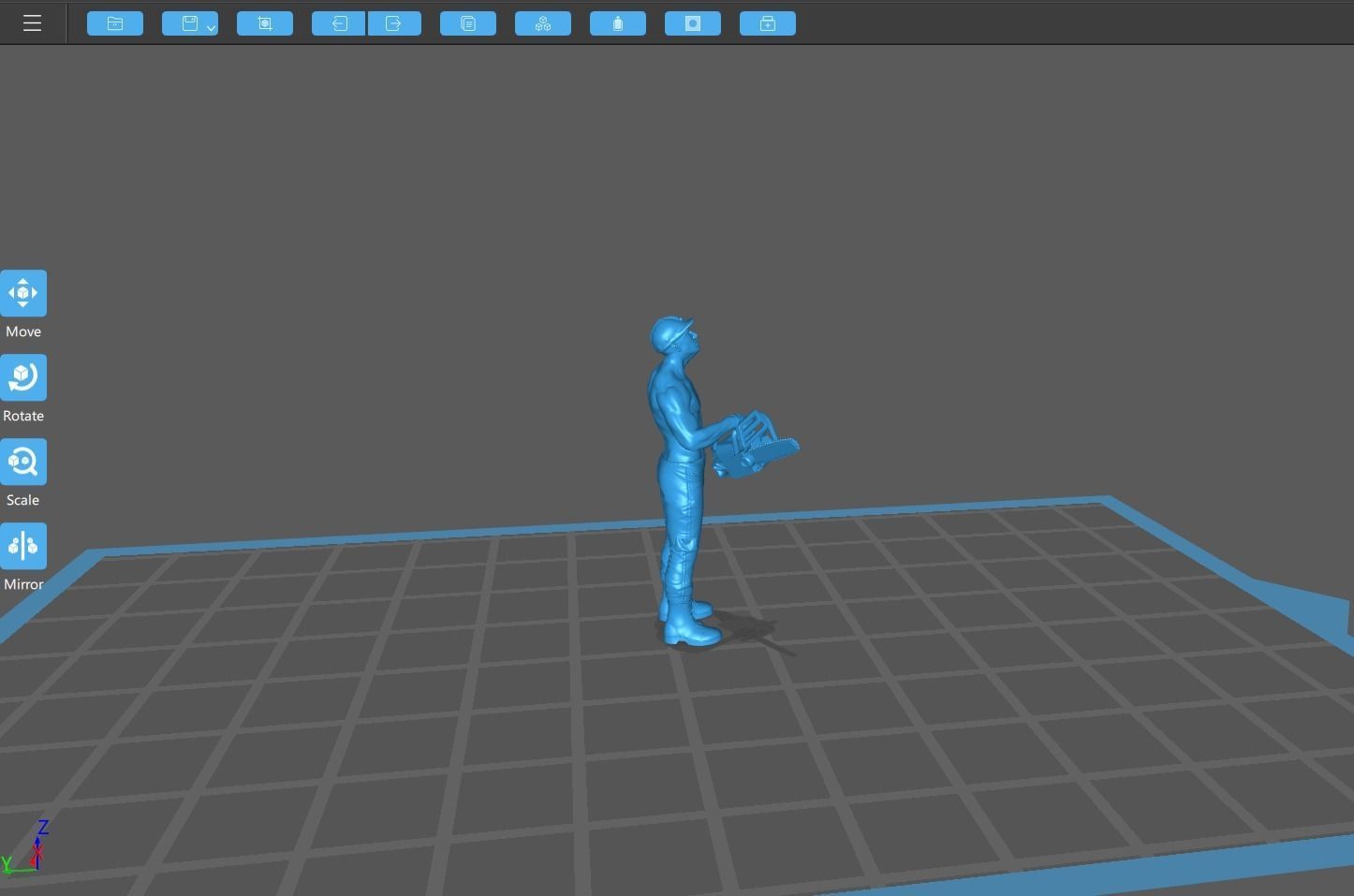This screenshot has height=896, width=1354.
Task: Click the Screenshot capture icon
Action: [265, 23]
